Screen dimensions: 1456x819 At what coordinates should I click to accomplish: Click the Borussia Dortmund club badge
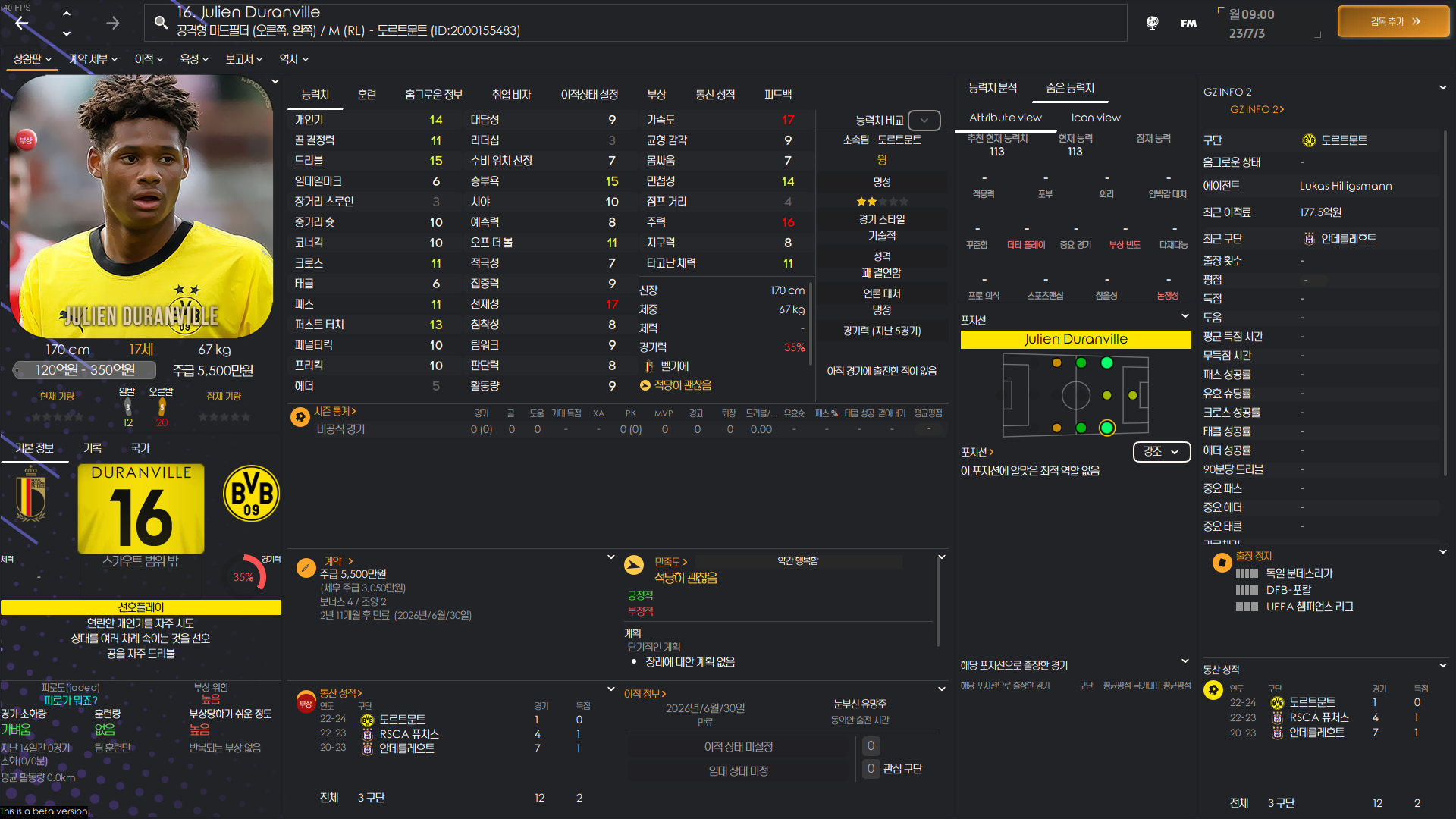[251, 494]
